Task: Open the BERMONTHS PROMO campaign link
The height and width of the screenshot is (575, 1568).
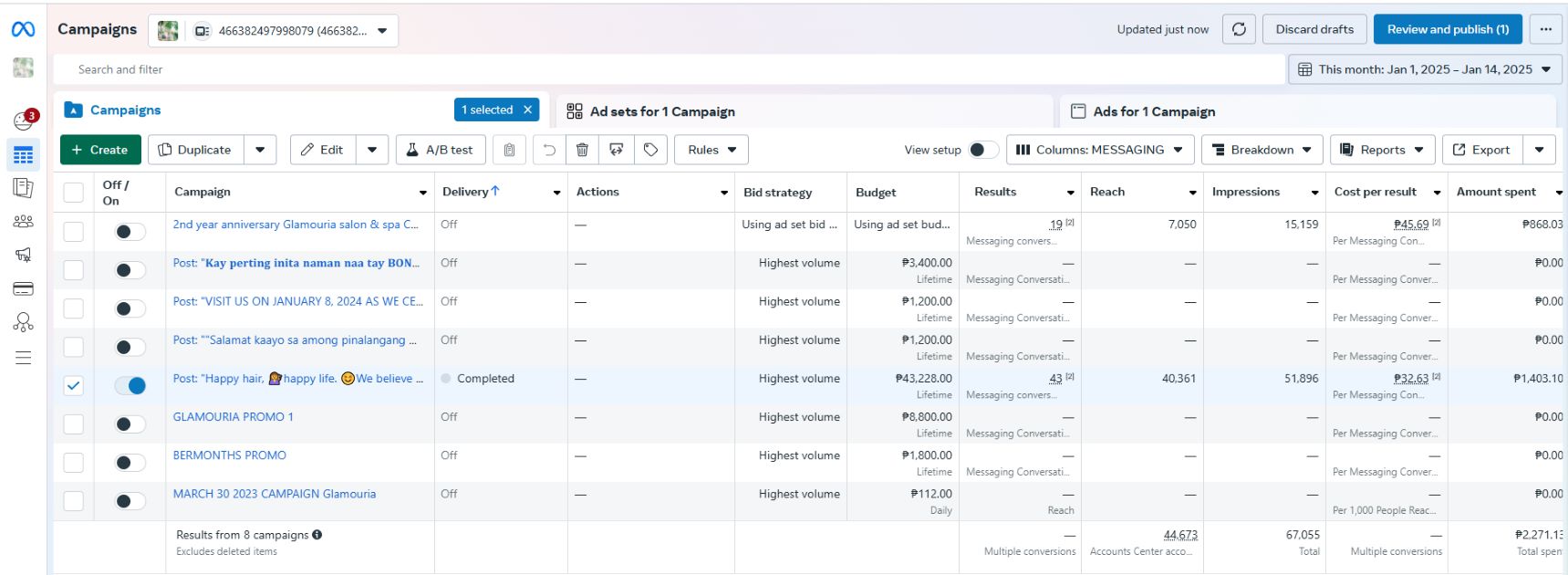Action: [230, 455]
